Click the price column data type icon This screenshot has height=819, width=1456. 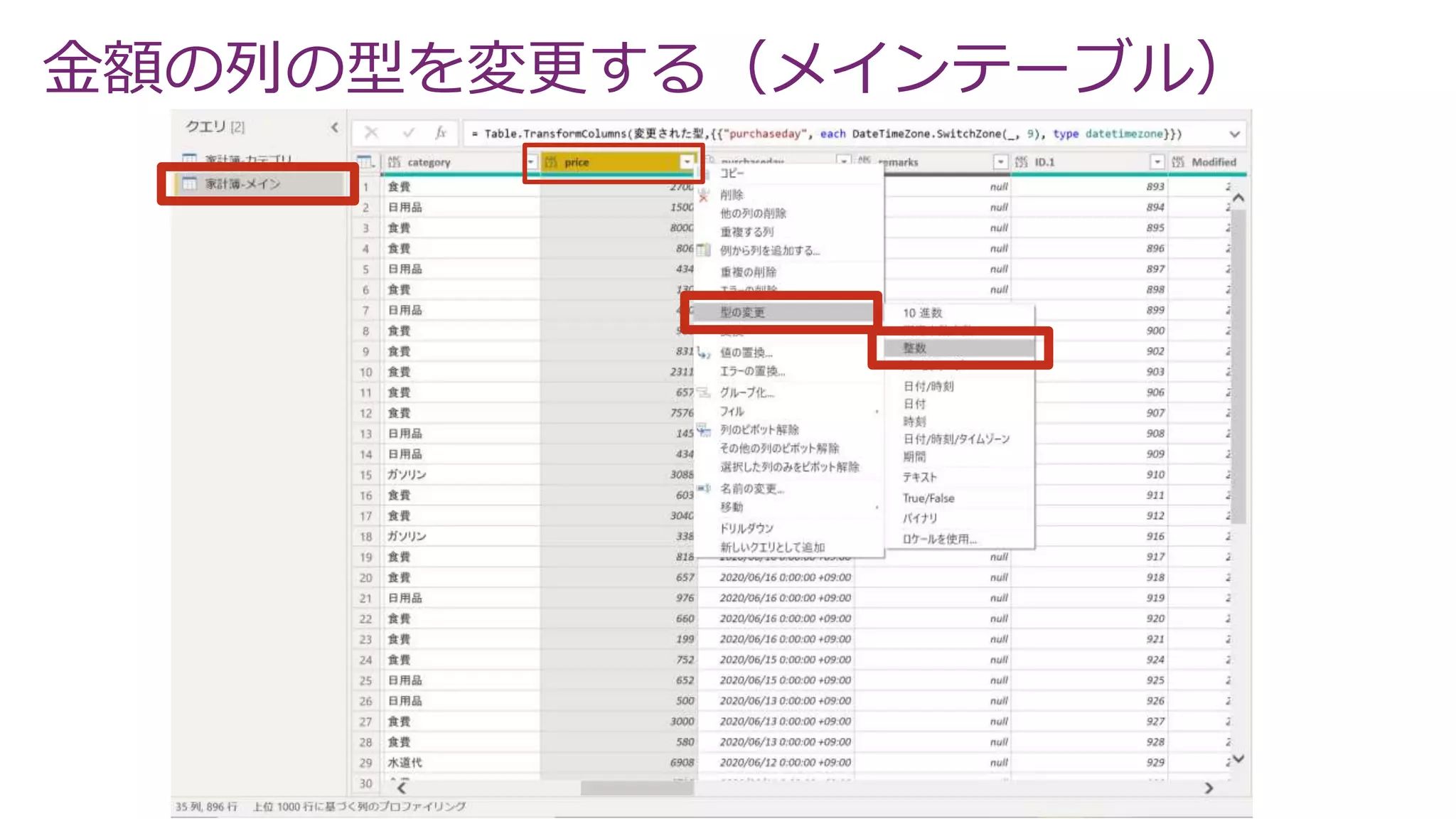click(x=551, y=162)
